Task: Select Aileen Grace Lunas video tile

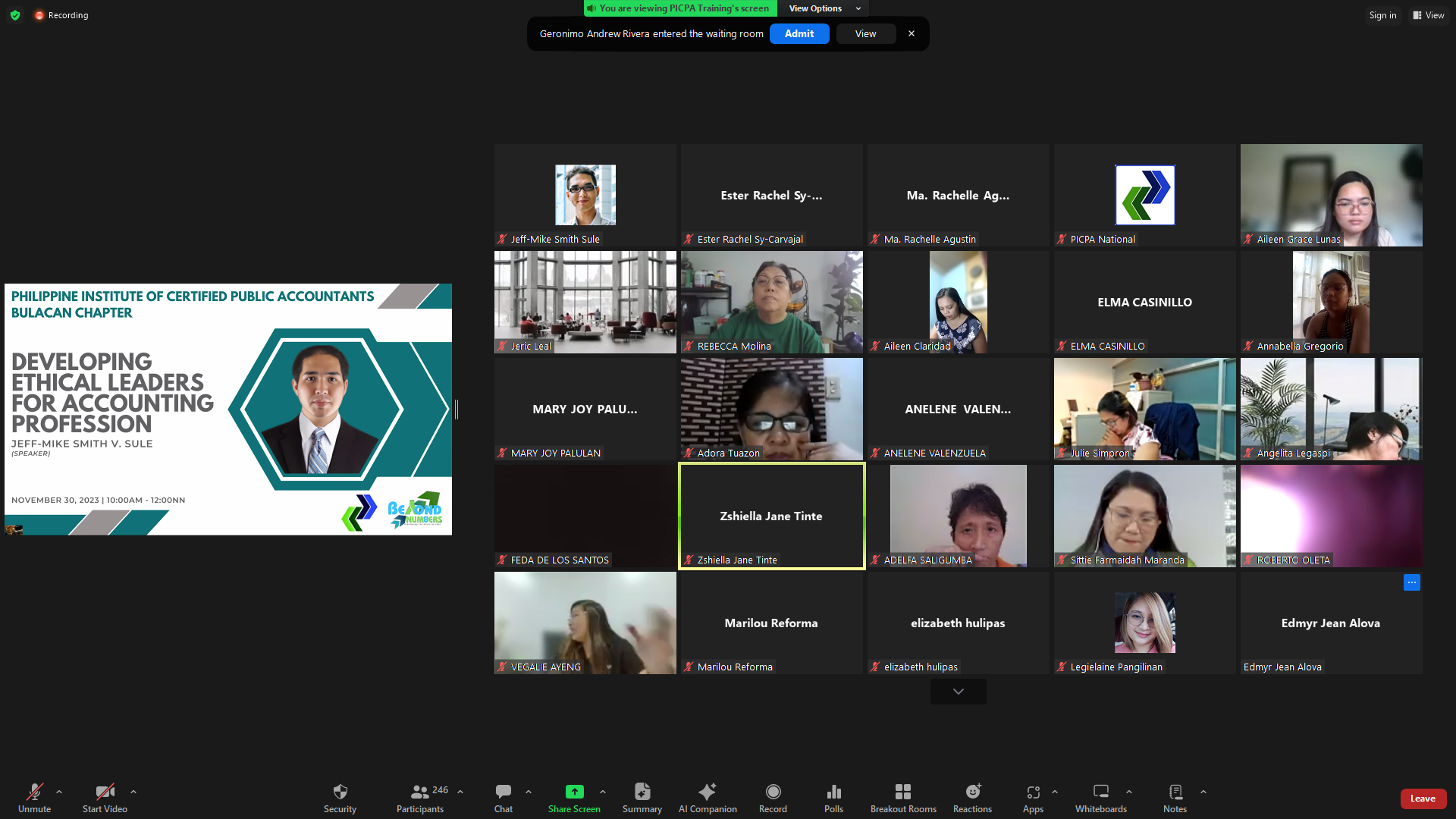Action: 1332,196
